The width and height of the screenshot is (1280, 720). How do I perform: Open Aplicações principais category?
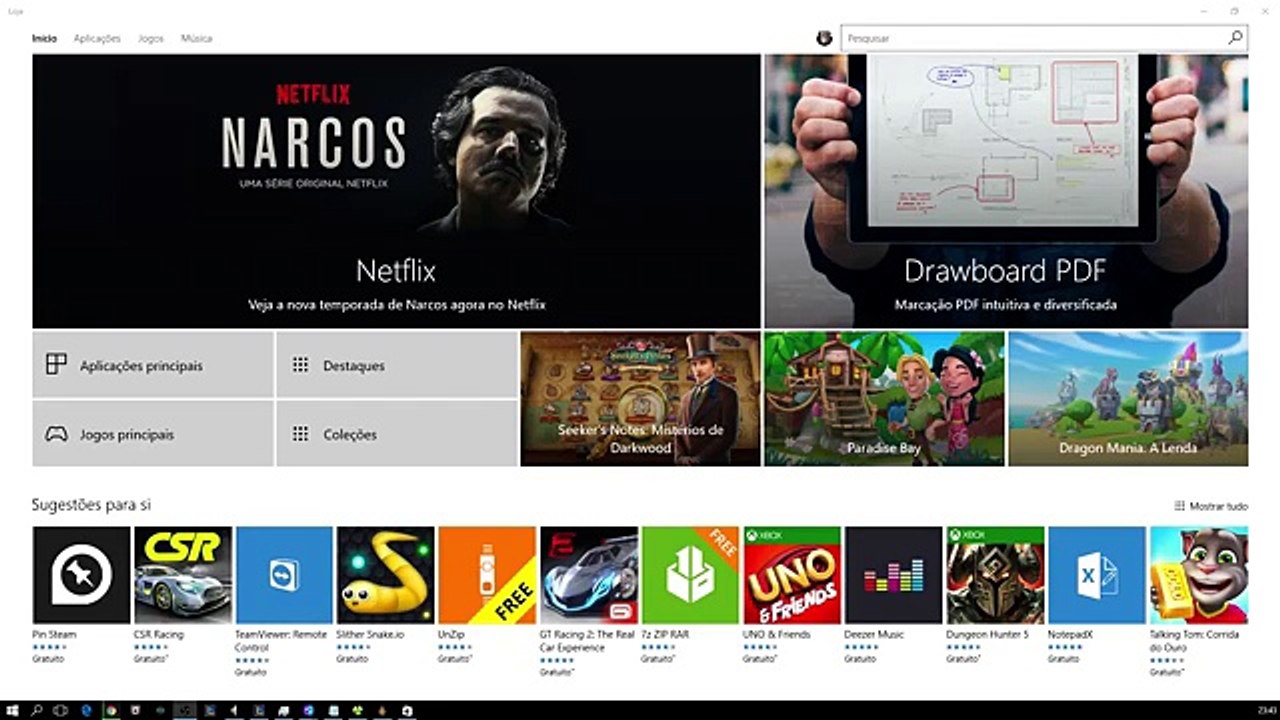tap(153, 365)
